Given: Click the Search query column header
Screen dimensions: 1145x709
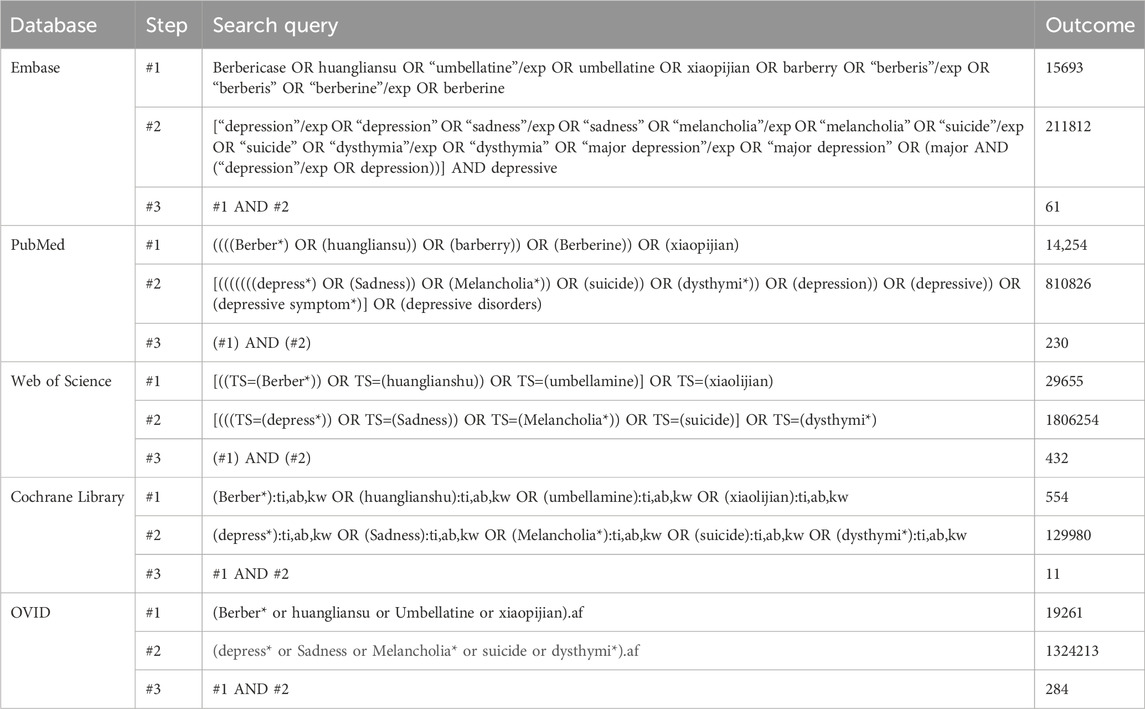Looking at the screenshot, I should point(275,25).
